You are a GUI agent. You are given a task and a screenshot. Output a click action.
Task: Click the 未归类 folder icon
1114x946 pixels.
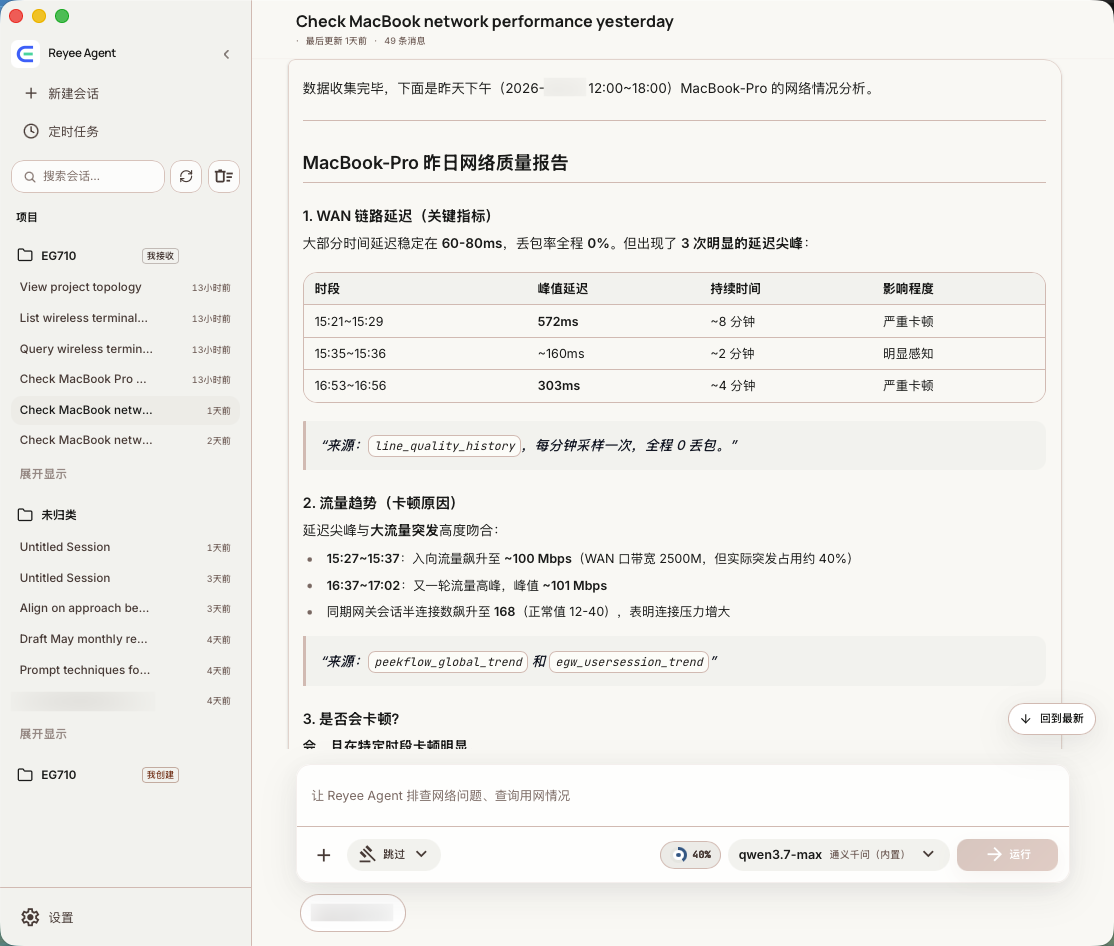click(25, 515)
